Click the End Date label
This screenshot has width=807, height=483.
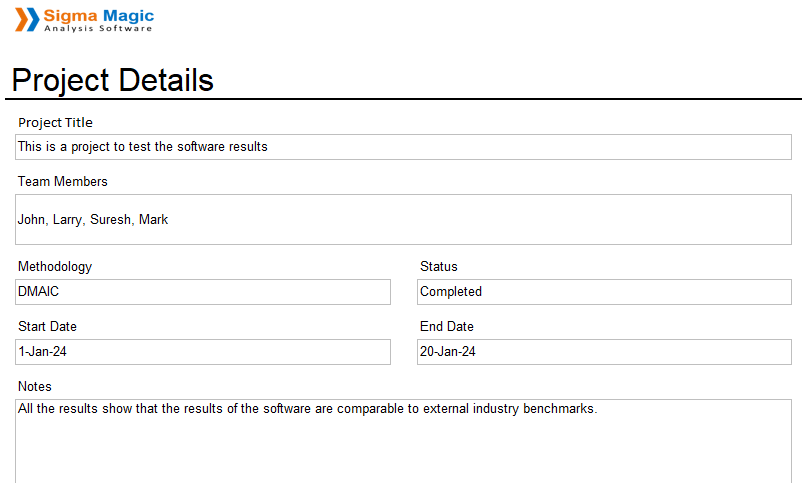(446, 327)
